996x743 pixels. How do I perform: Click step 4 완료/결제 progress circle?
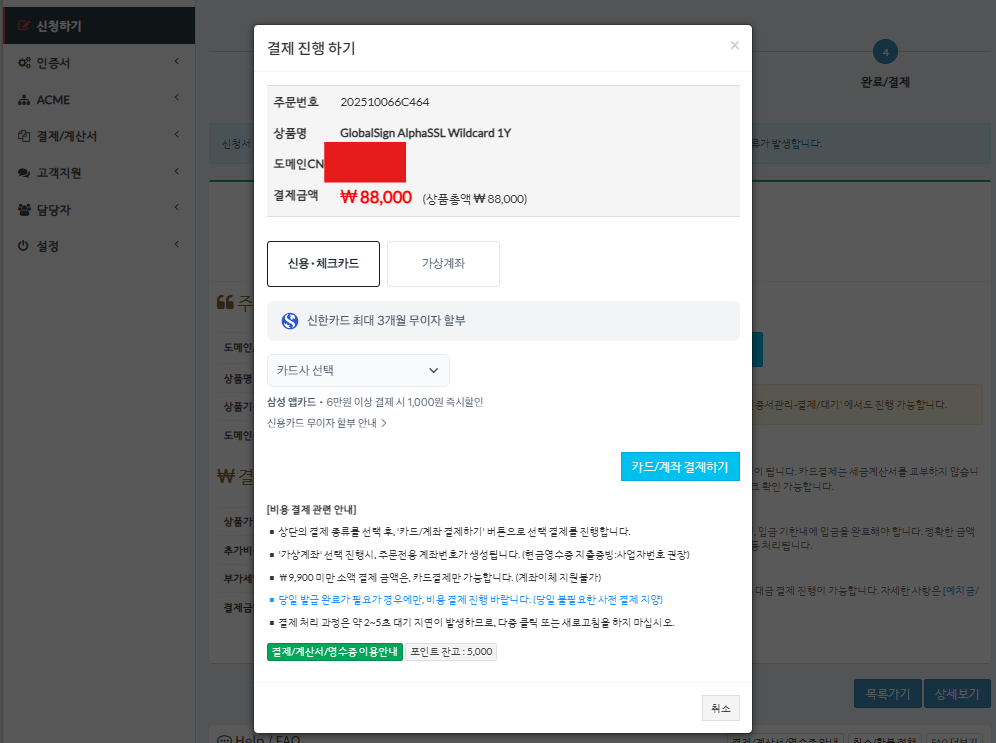(885, 52)
